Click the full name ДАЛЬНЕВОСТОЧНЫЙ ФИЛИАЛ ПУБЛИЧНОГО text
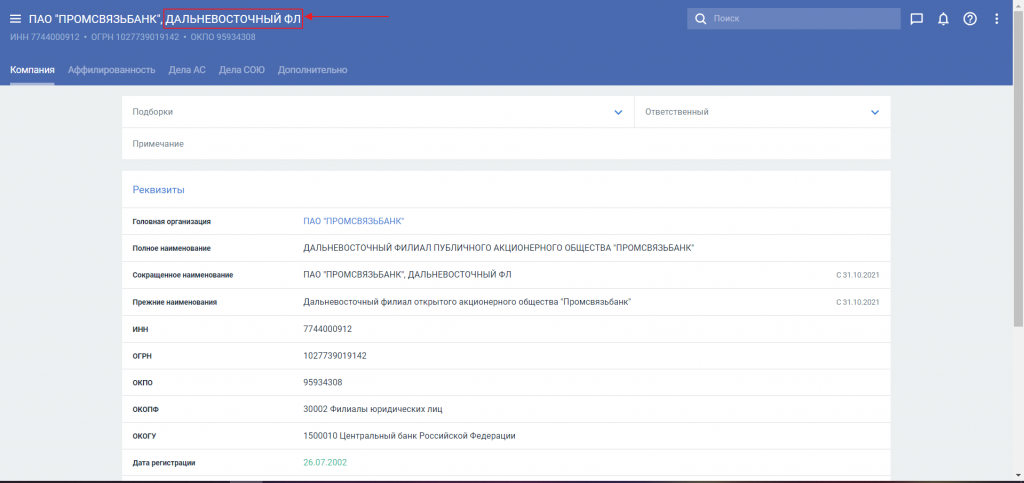The width and height of the screenshot is (1024, 483). [499, 248]
